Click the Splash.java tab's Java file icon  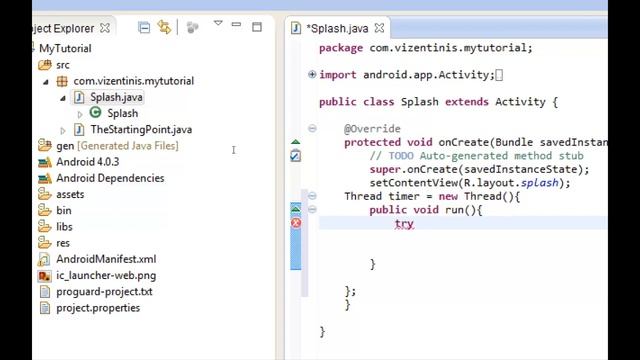(x=296, y=28)
